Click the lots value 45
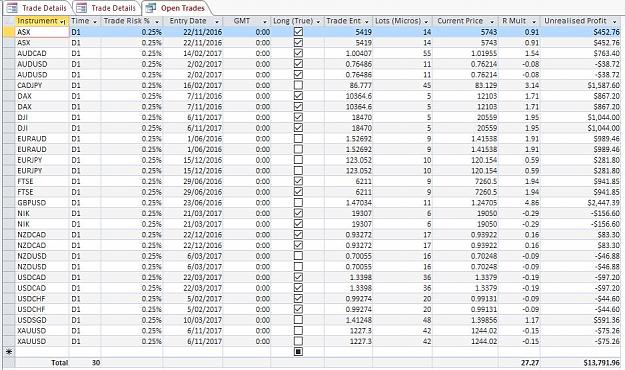 427,85
